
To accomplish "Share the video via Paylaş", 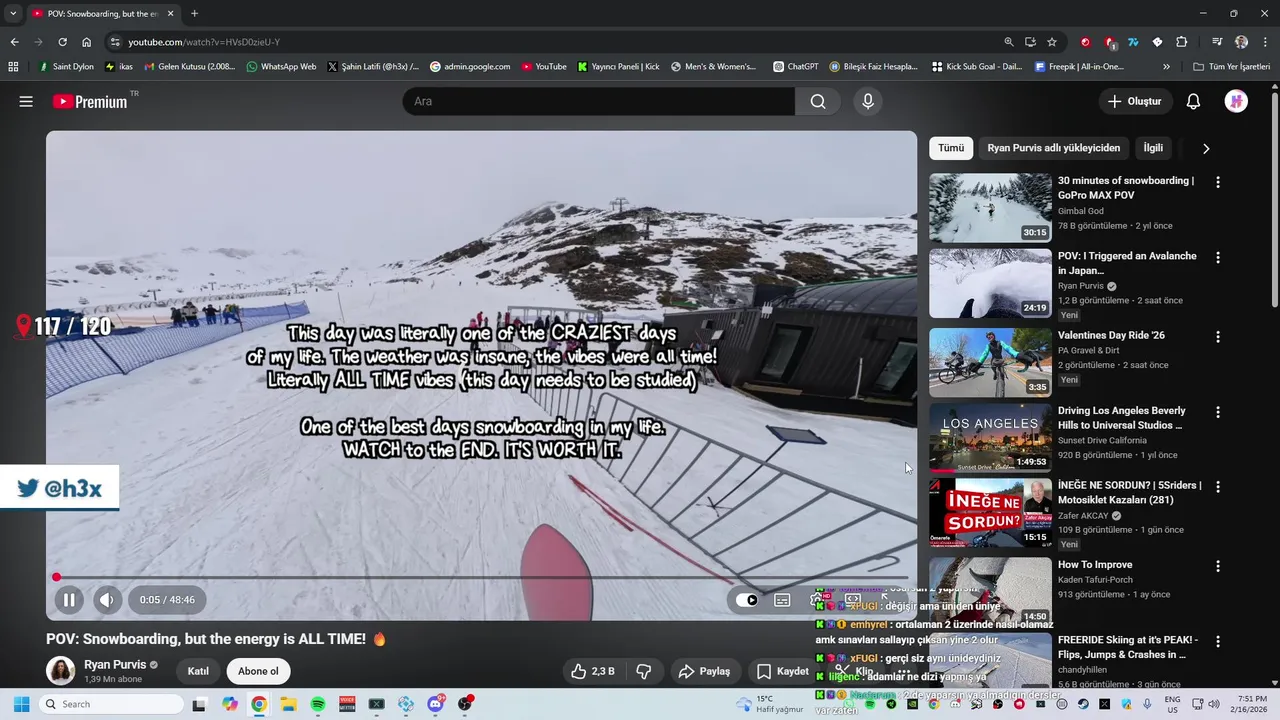I will [x=704, y=671].
